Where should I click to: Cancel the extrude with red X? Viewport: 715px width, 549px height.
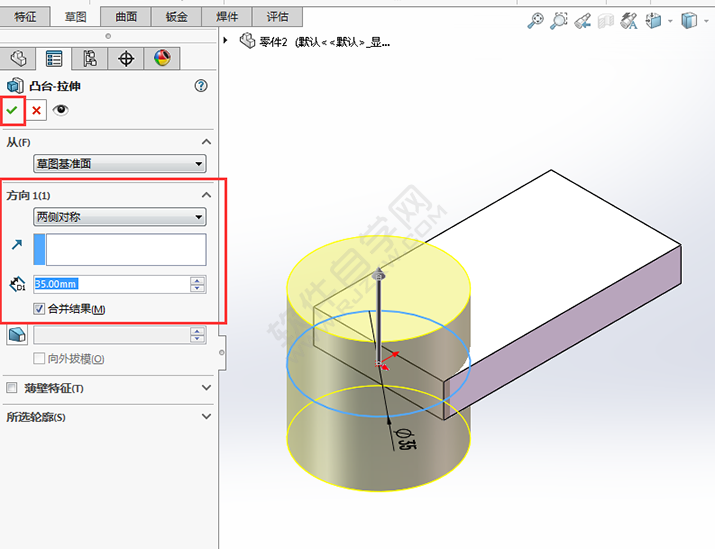(x=36, y=110)
